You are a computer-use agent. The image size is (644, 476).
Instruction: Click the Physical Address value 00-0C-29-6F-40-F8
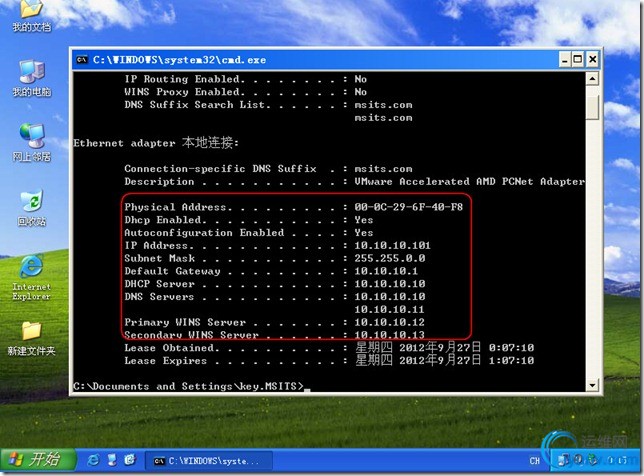[x=409, y=207]
